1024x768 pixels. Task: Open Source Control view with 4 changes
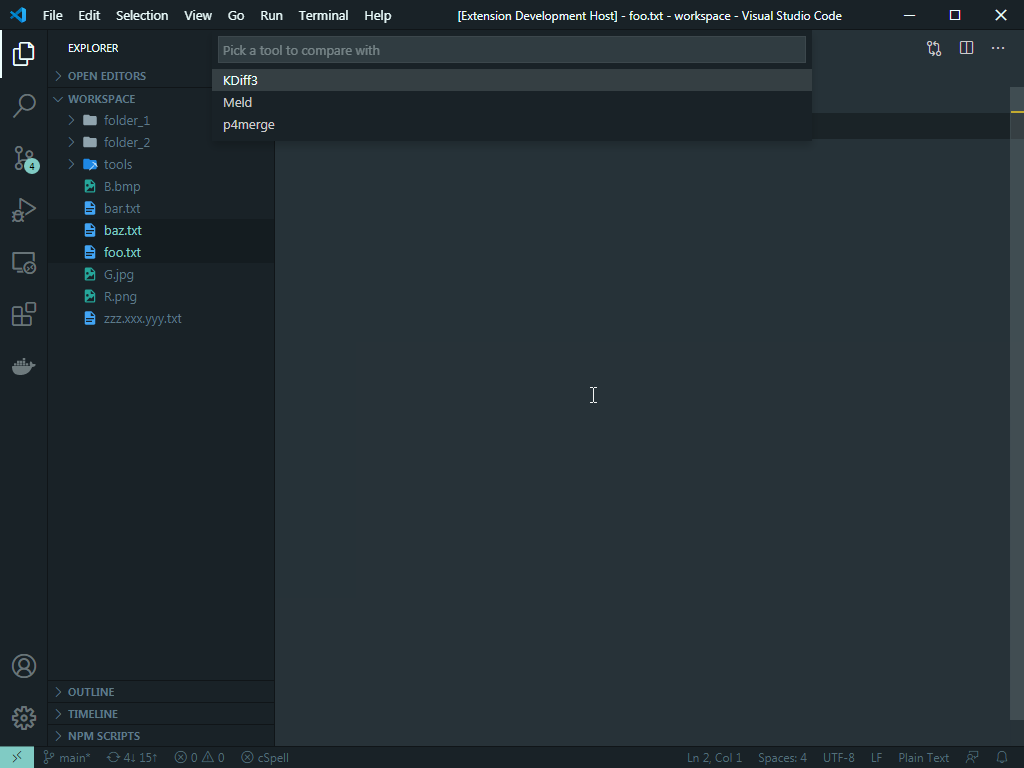pyautogui.click(x=24, y=158)
